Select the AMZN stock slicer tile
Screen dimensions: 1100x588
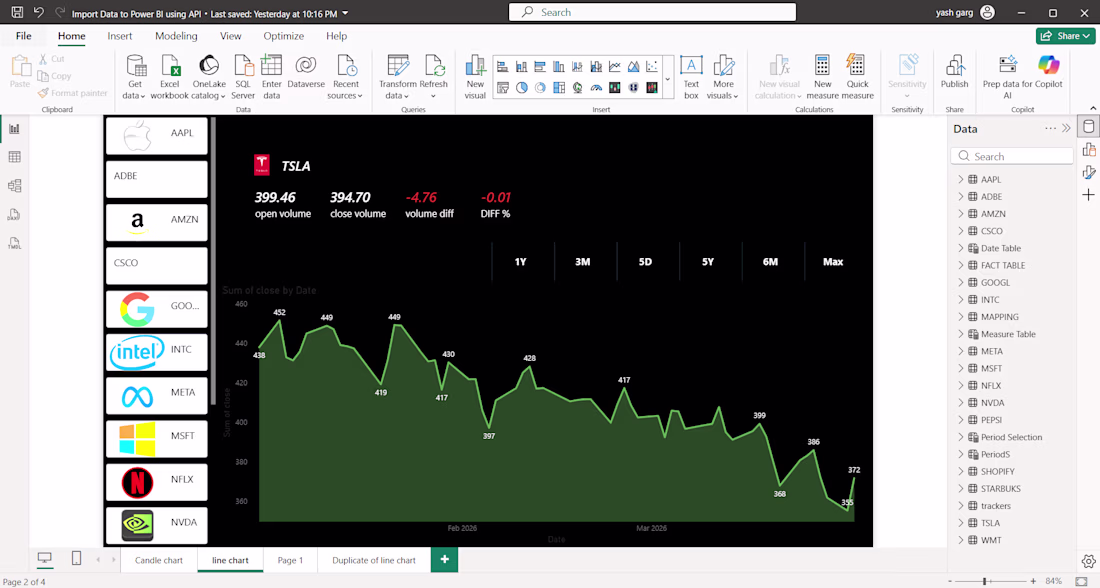(156, 222)
